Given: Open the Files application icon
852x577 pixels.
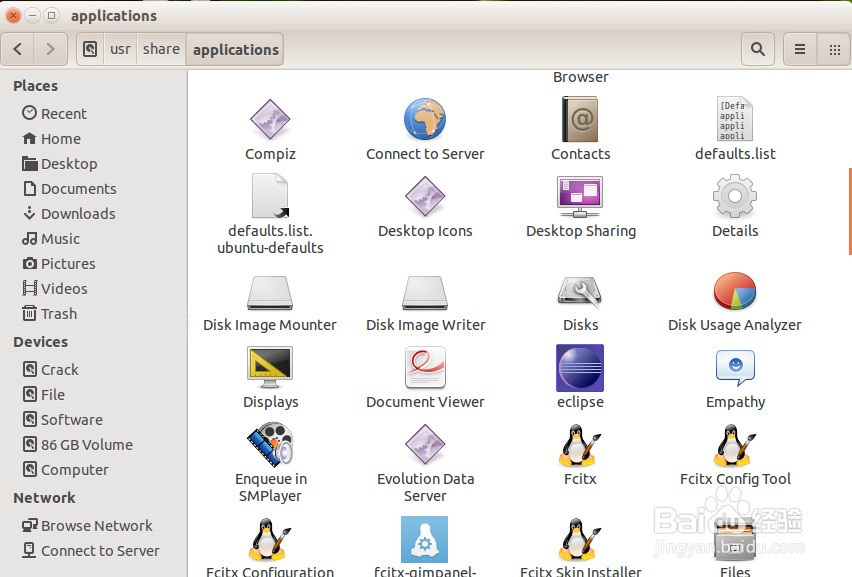Looking at the screenshot, I should point(735,541).
